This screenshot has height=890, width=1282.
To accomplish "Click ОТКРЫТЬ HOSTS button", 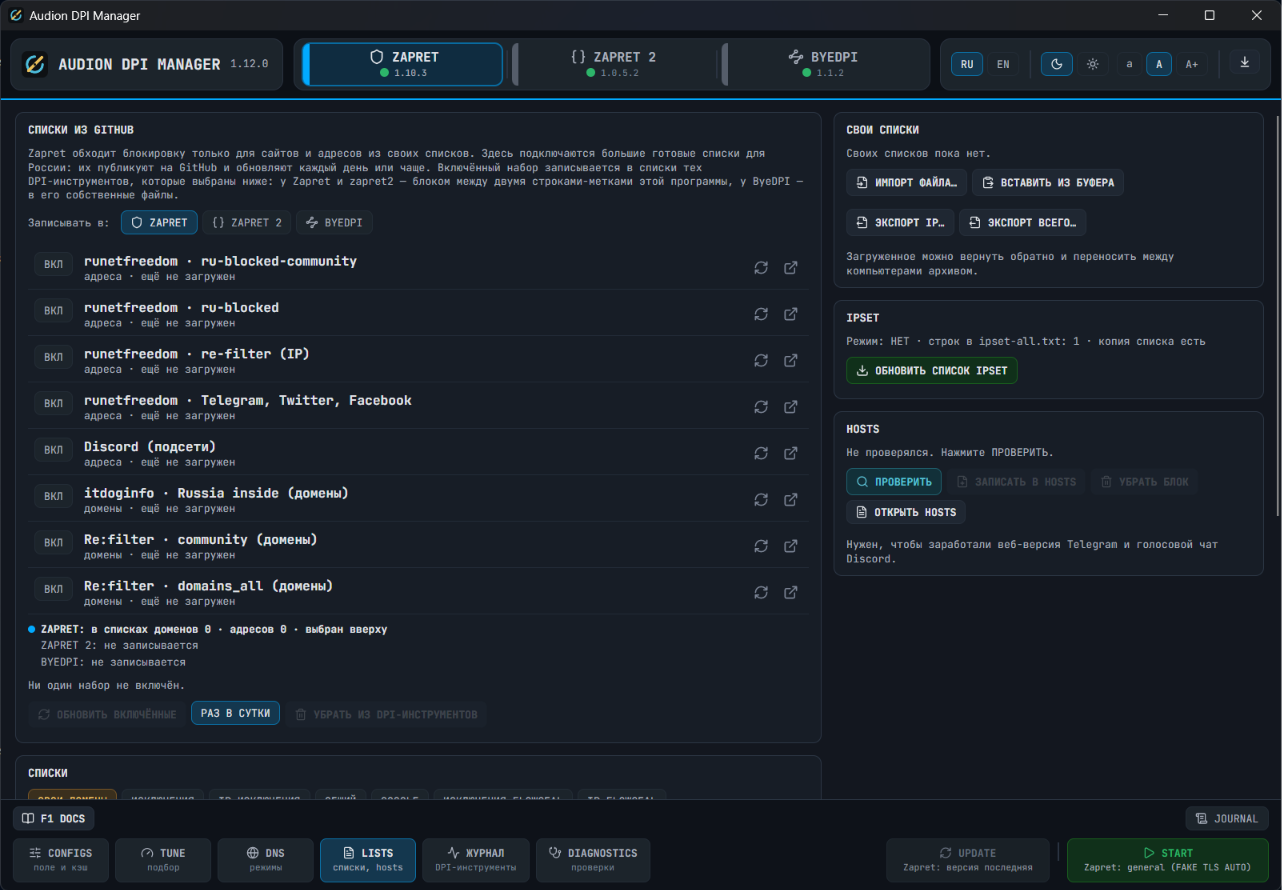I will coord(905,512).
